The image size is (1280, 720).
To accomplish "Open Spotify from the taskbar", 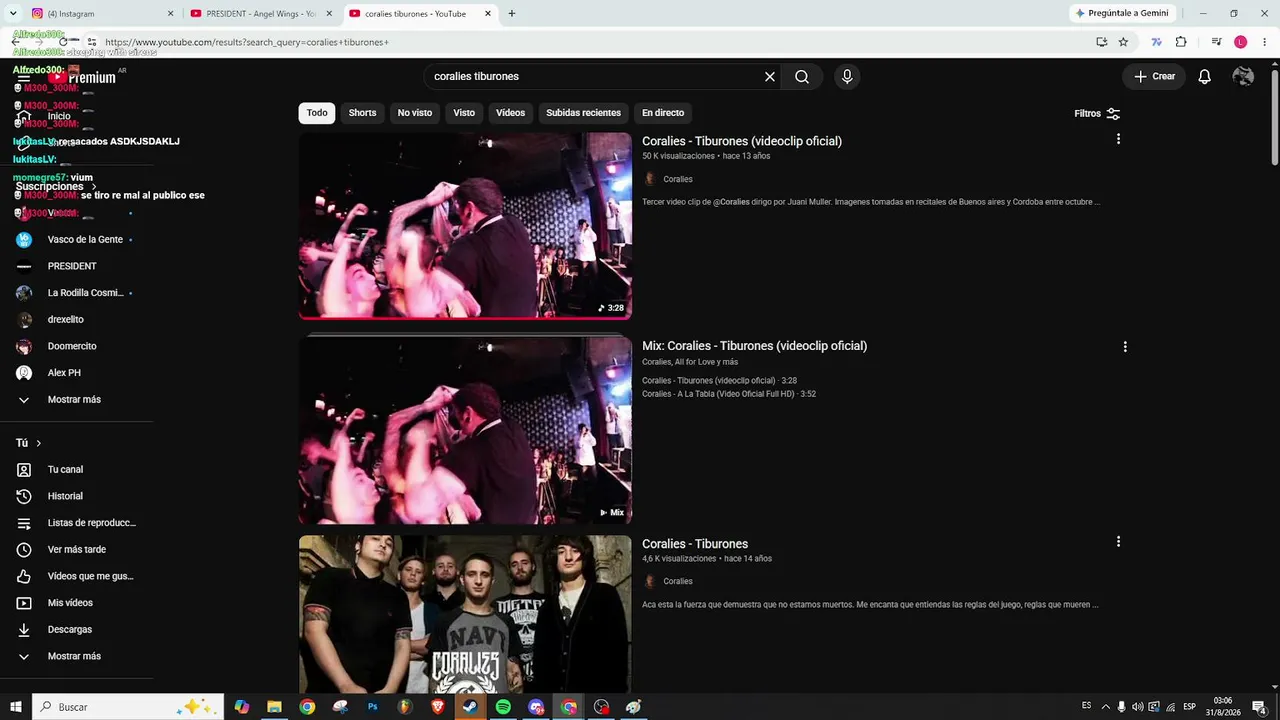I will click(503, 707).
